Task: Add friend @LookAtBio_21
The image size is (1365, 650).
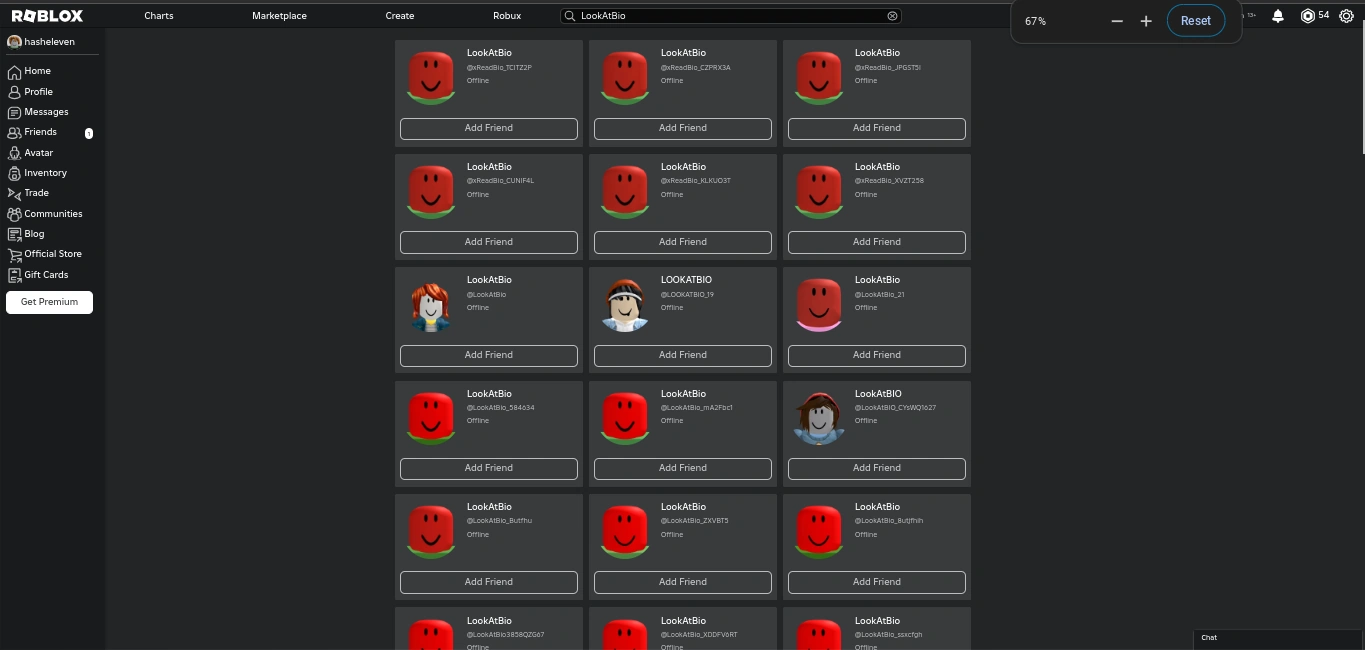Action: coord(877,355)
